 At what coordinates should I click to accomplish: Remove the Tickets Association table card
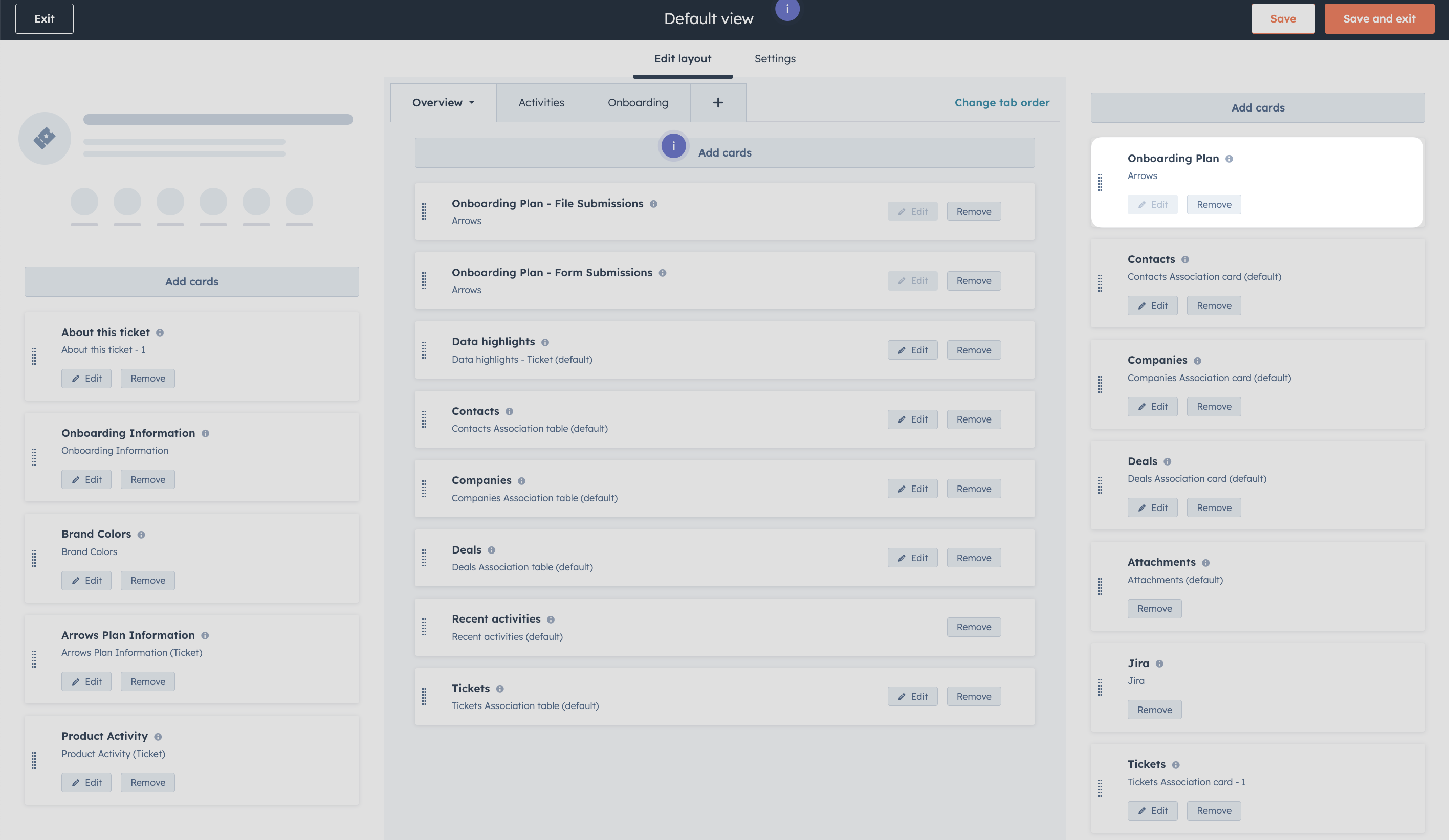click(x=973, y=696)
